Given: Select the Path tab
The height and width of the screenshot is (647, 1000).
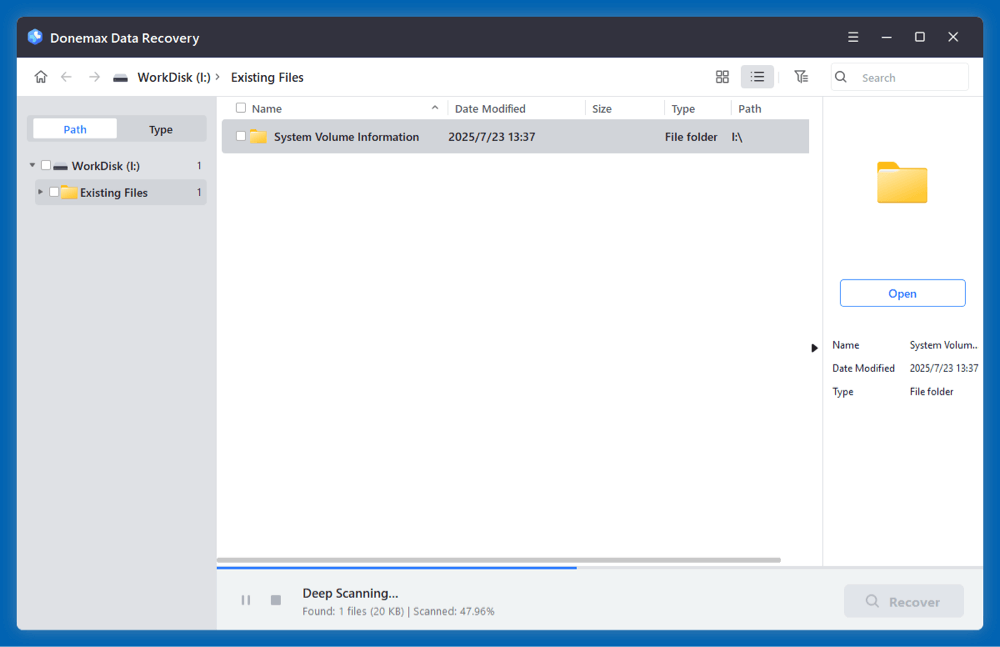Looking at the screenshot, I should click(x=74, y=128).
